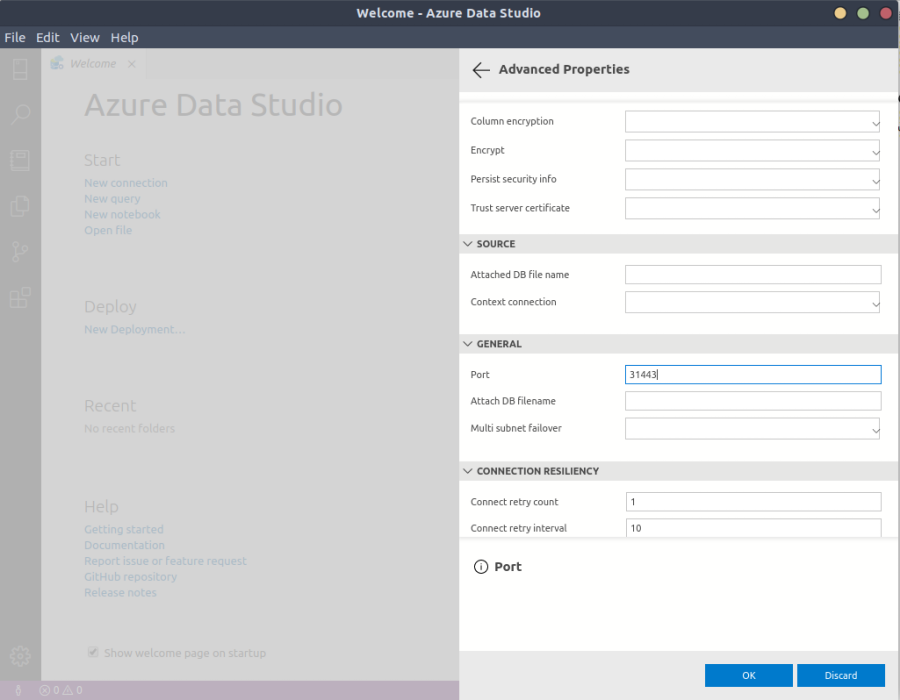Image resolution: width=900 pixels, height=700 pixels.
Task: Click Report issue or feature request link
Action: click(x=165, y=561)
